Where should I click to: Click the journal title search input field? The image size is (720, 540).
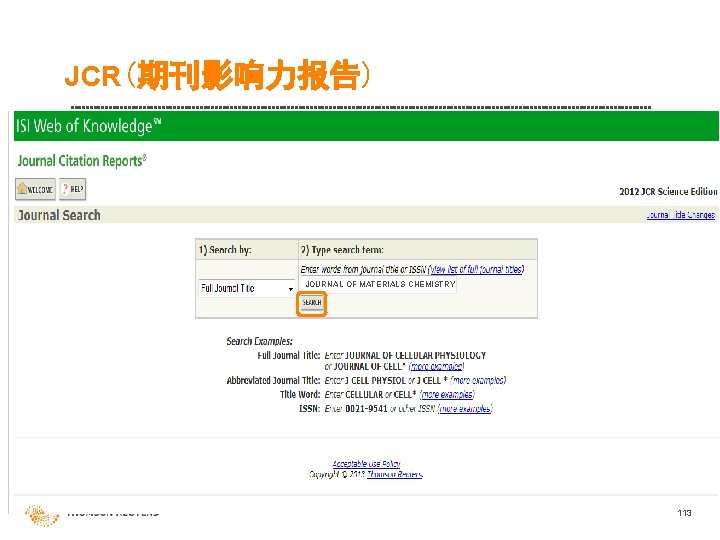[x=378, y=284]
